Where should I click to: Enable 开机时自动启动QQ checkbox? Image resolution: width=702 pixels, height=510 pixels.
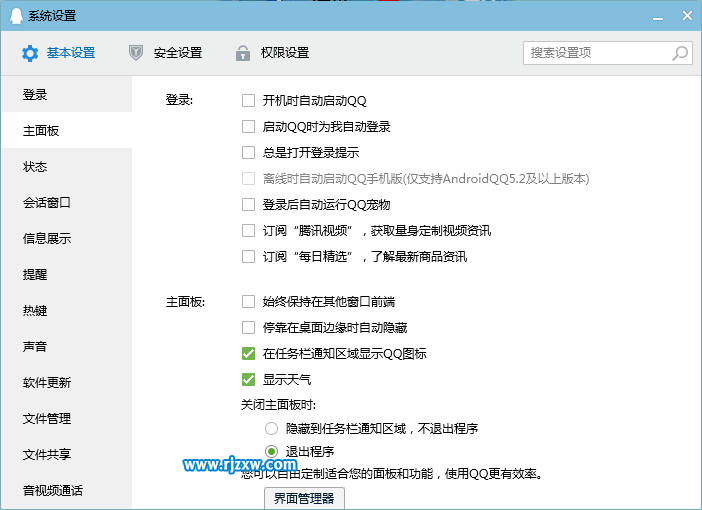(x=248, y=100)
